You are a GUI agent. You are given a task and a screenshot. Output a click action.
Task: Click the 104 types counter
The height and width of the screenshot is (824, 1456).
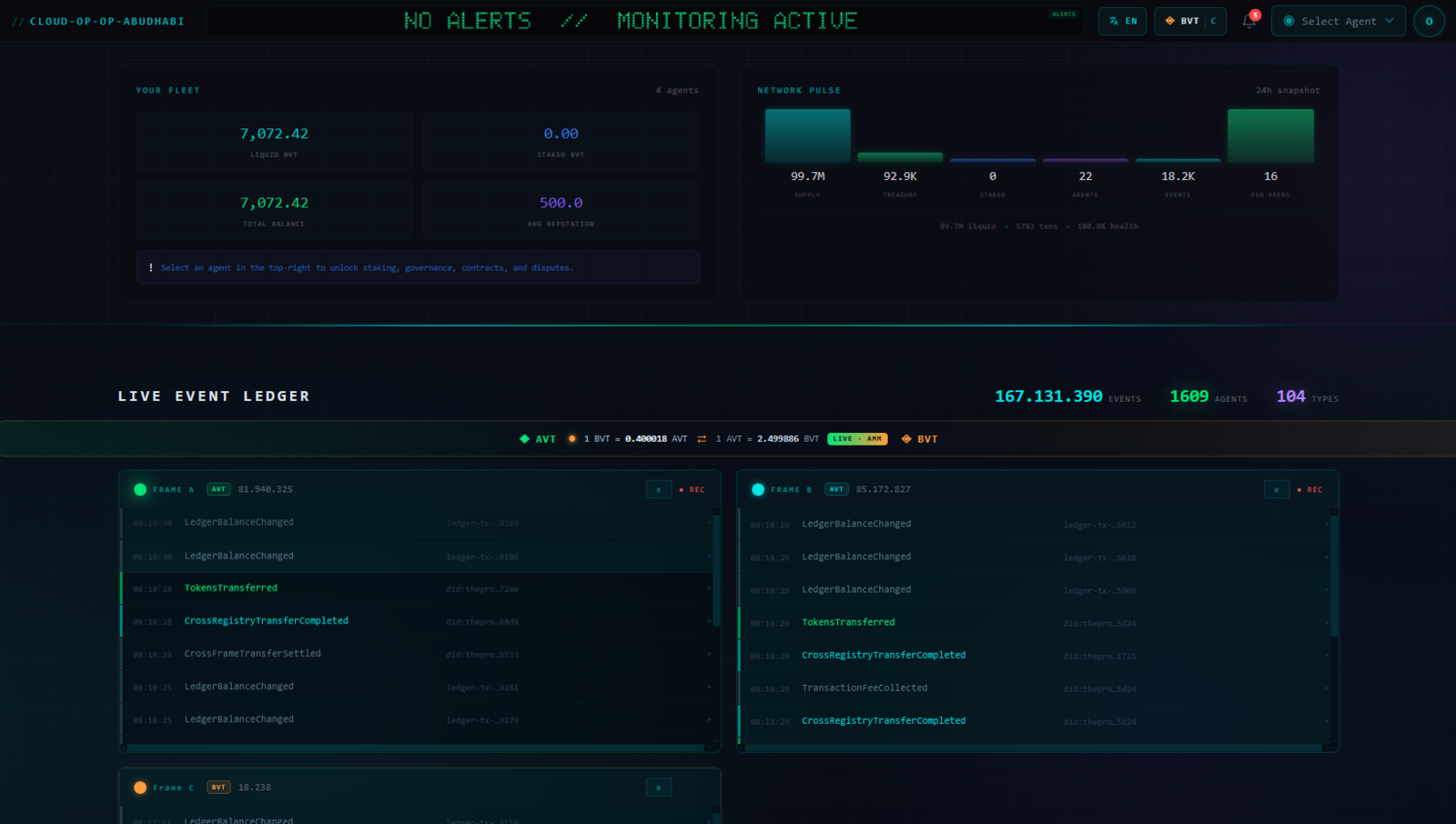pos(1290,397)
